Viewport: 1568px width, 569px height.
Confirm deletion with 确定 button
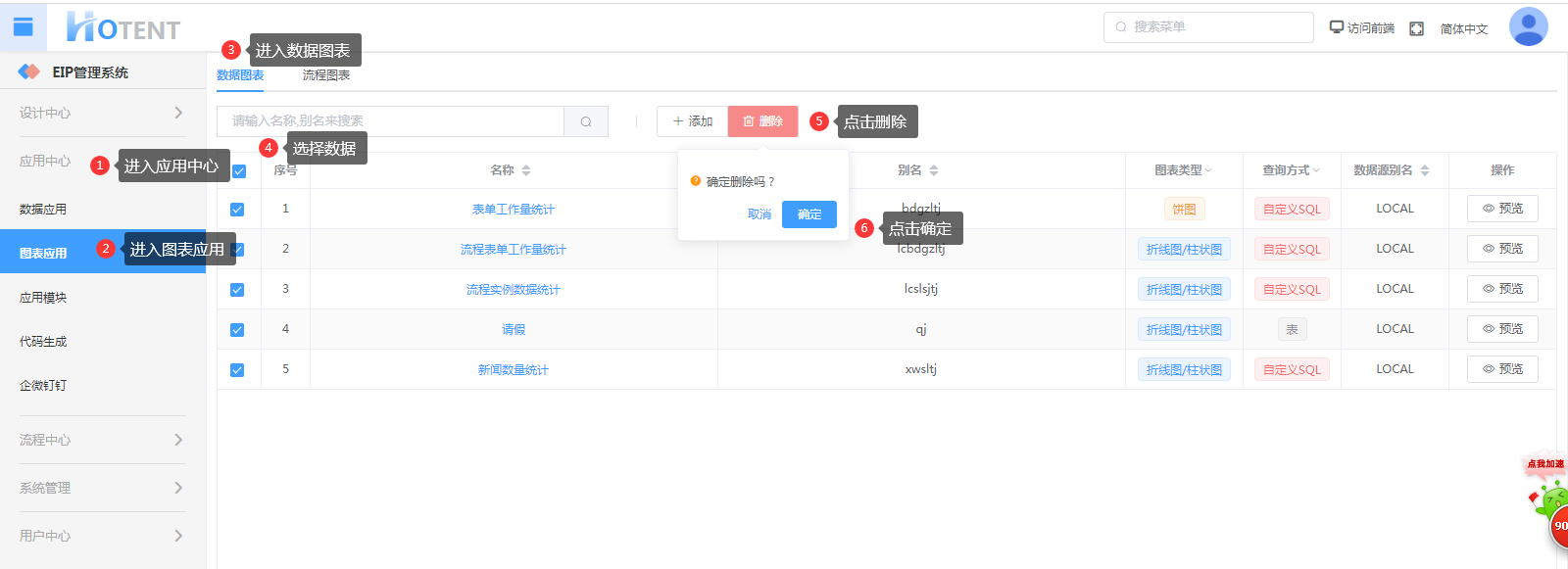[809, 214]
